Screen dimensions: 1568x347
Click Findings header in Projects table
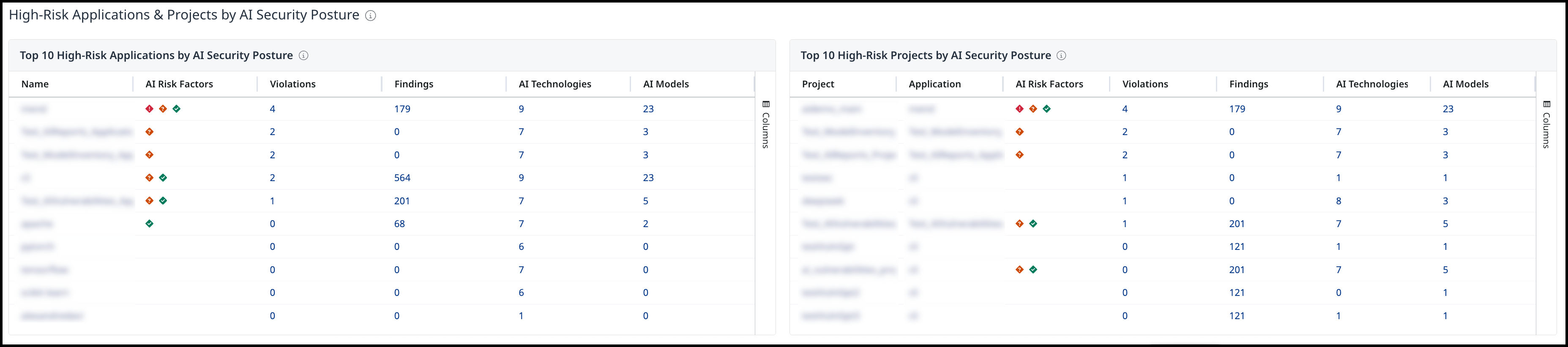click(1248, 84)
